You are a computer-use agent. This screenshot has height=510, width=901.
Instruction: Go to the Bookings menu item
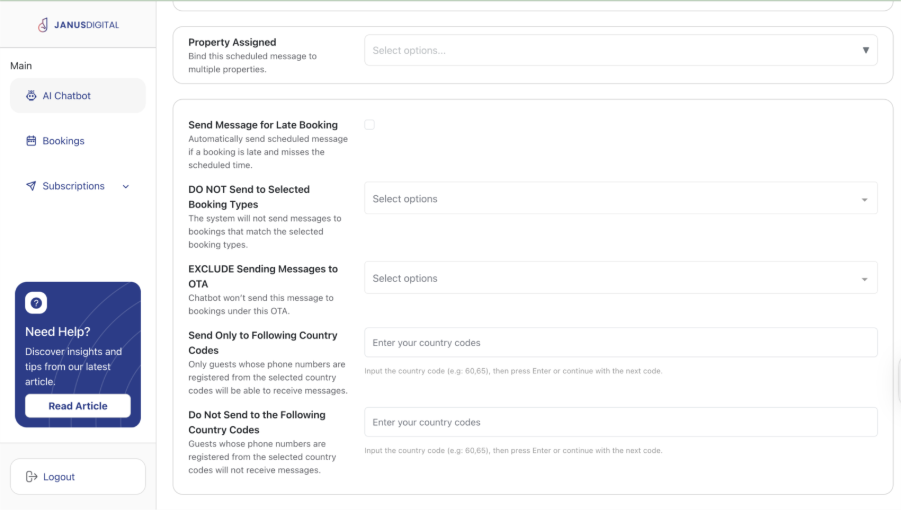[x=63, y=141]
